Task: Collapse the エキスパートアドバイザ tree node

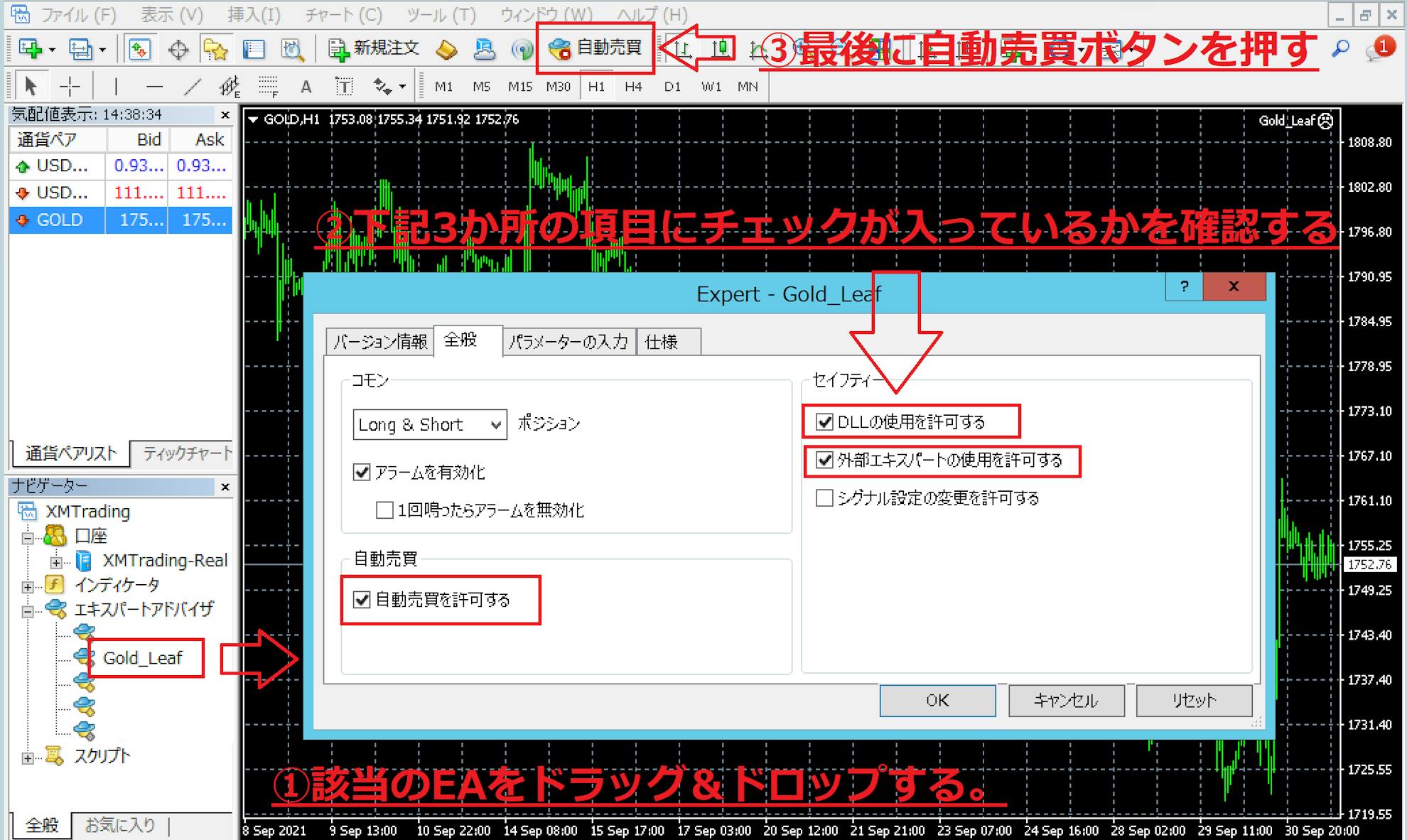Action: [x=28, y=611]
